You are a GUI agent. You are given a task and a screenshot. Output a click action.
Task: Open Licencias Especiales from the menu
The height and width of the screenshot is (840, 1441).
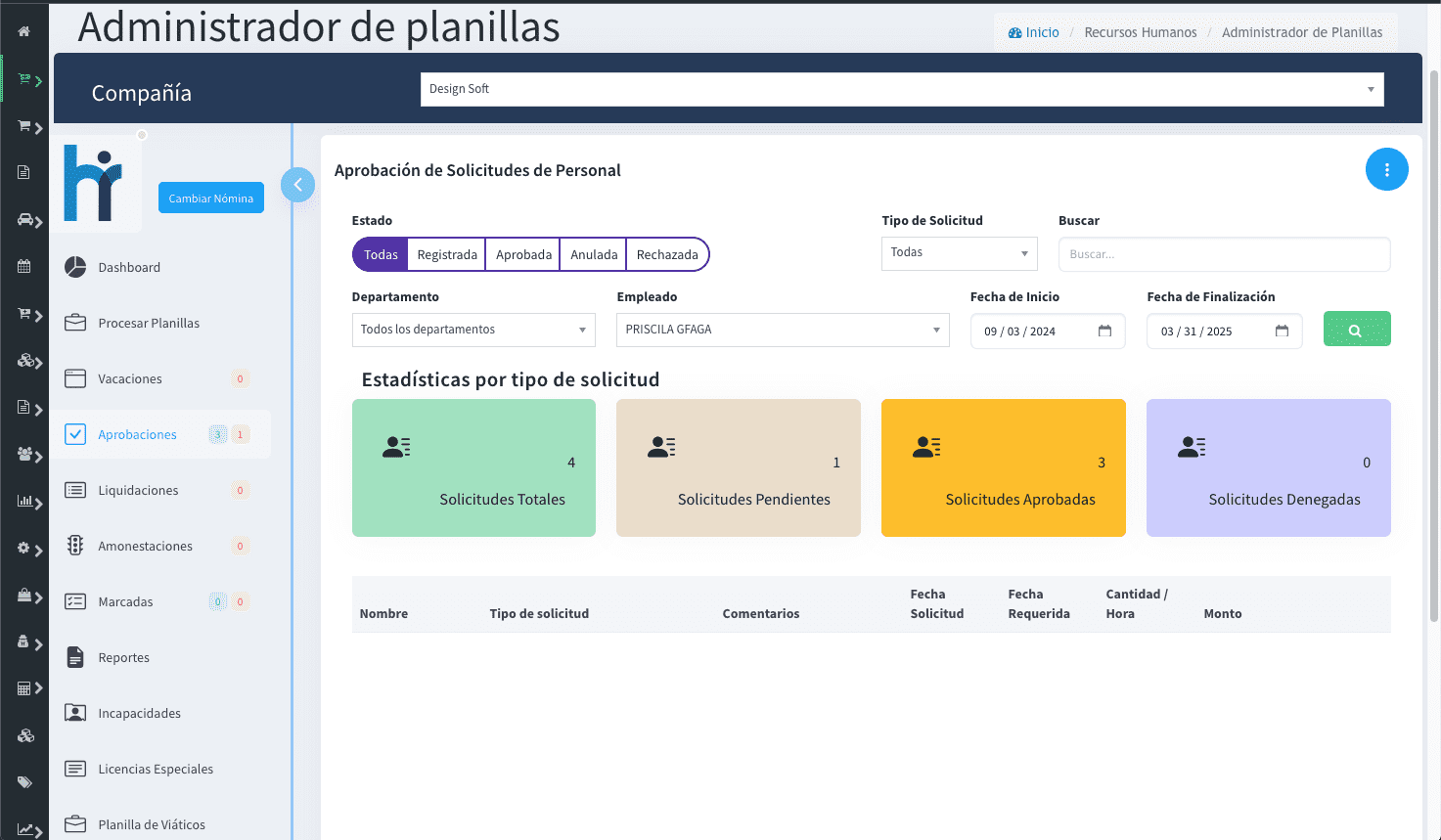pyautogui.click(x=155, y=769)
